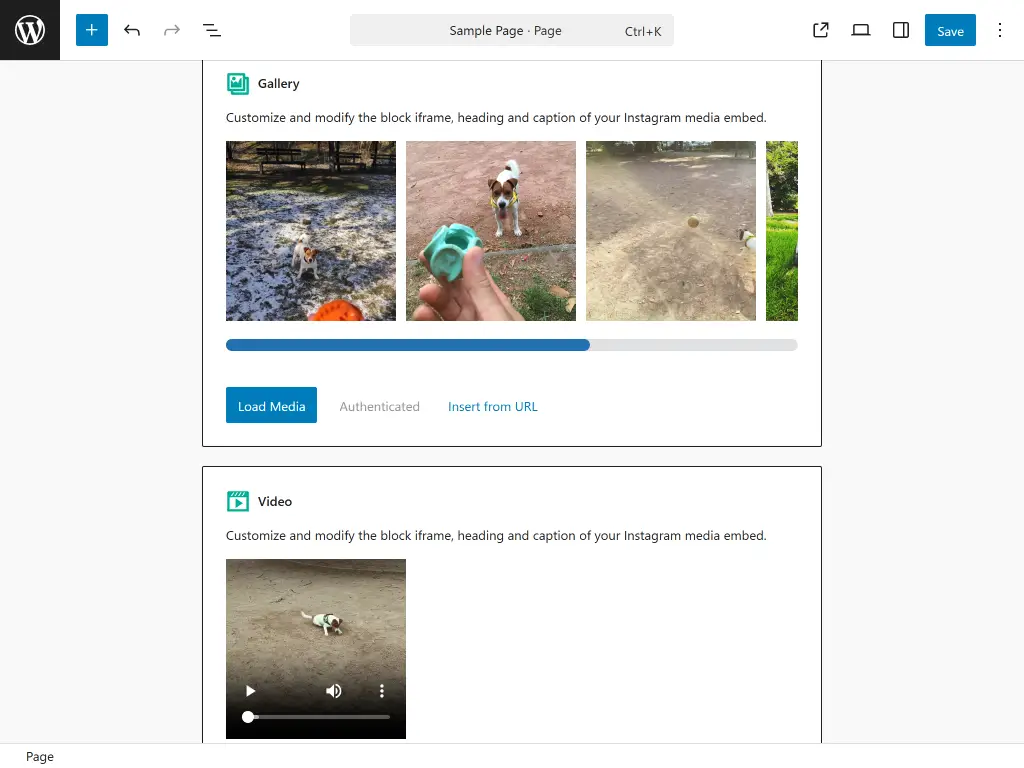Screen dimensions: 1024x768
Task: Save the Sample Page
Action: point(949,30)
